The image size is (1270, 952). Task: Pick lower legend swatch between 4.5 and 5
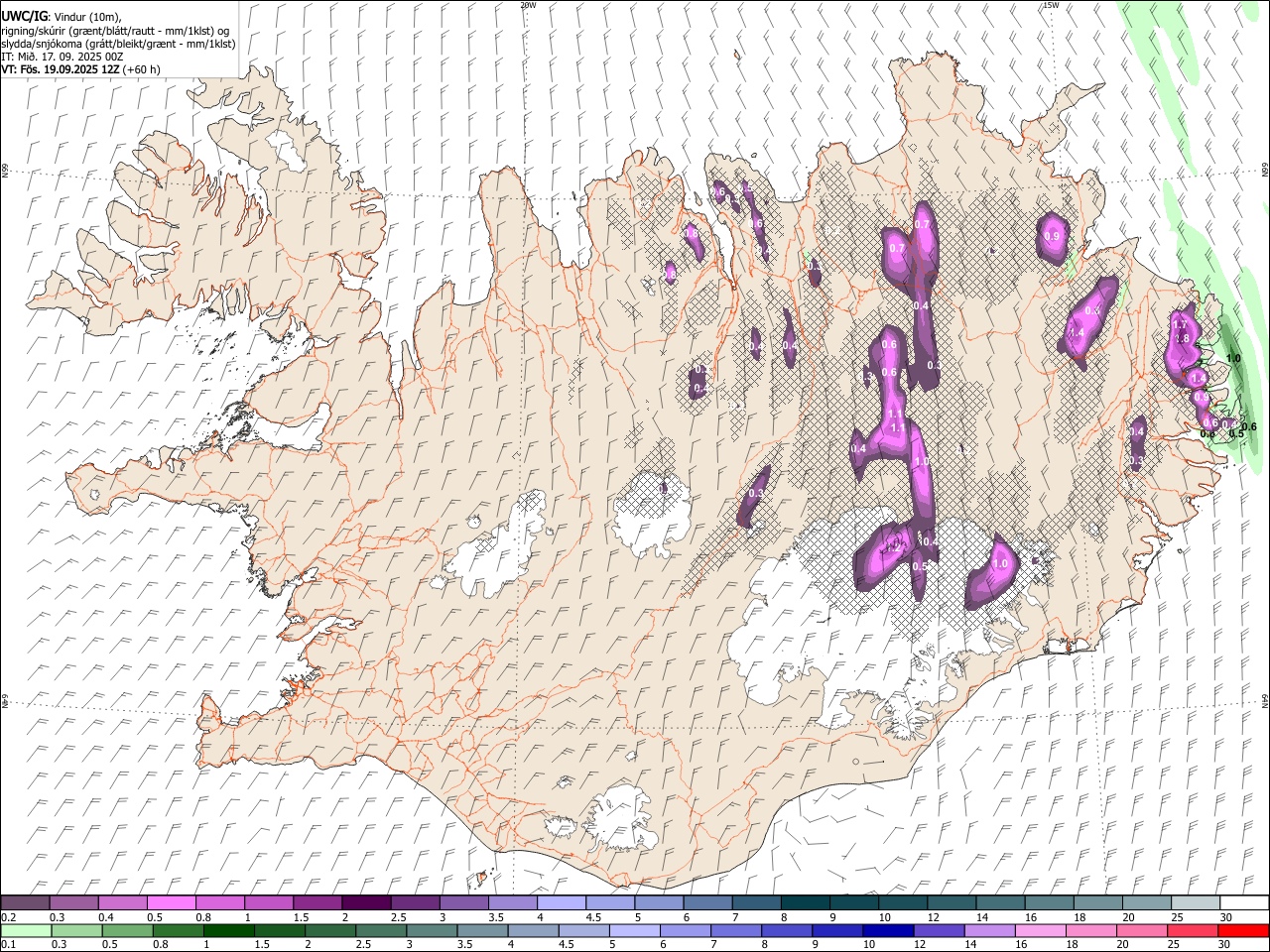pos(584,930)
